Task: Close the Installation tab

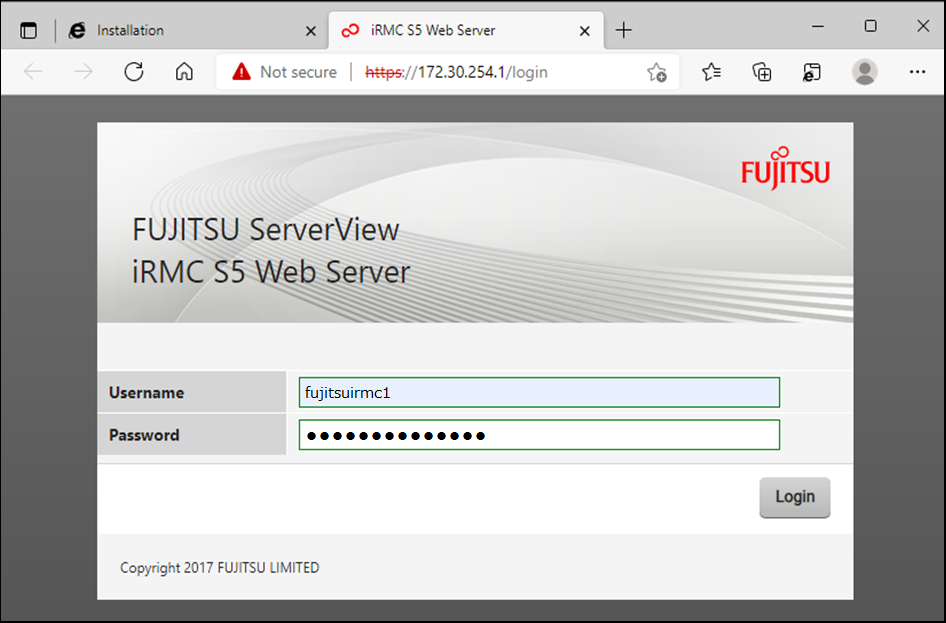Action: (311, 31)
